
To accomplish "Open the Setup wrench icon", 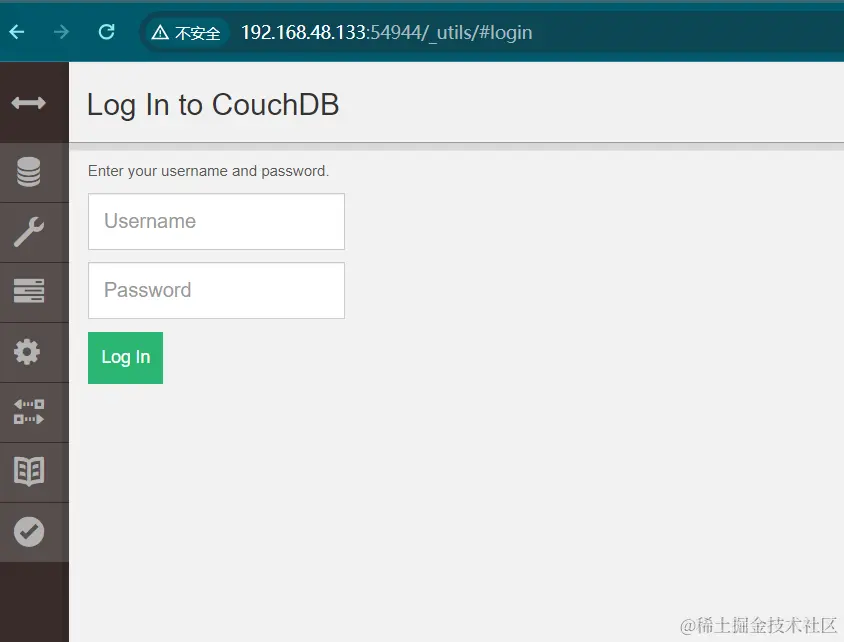I will tap(29, 232).
